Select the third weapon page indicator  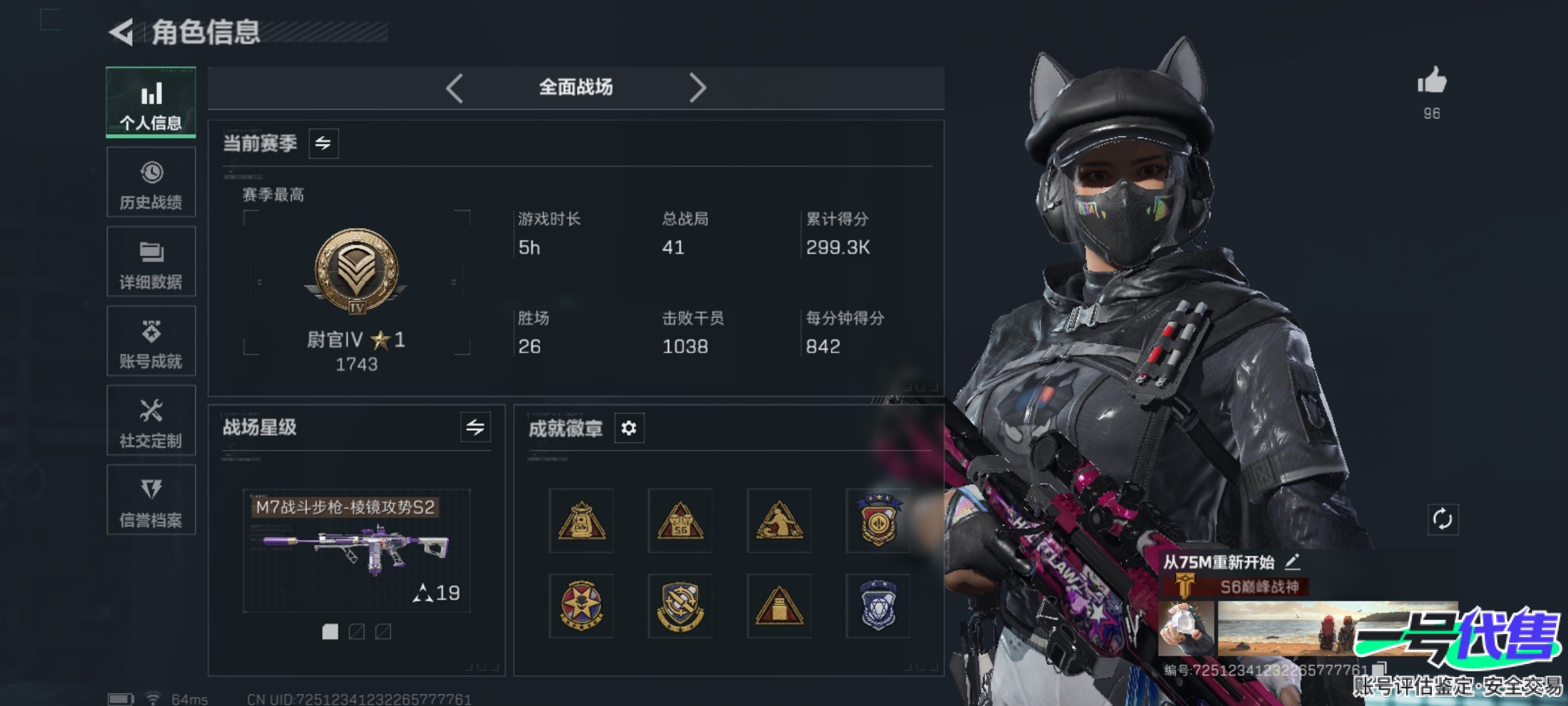coord(384,631)
